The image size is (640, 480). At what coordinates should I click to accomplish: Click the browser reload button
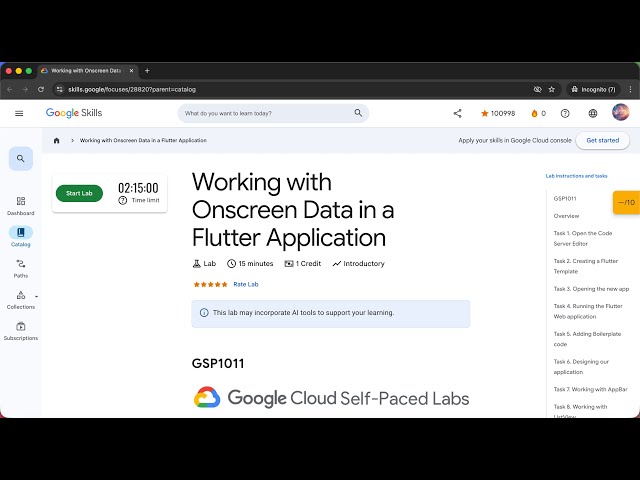[x=41, y=89]
